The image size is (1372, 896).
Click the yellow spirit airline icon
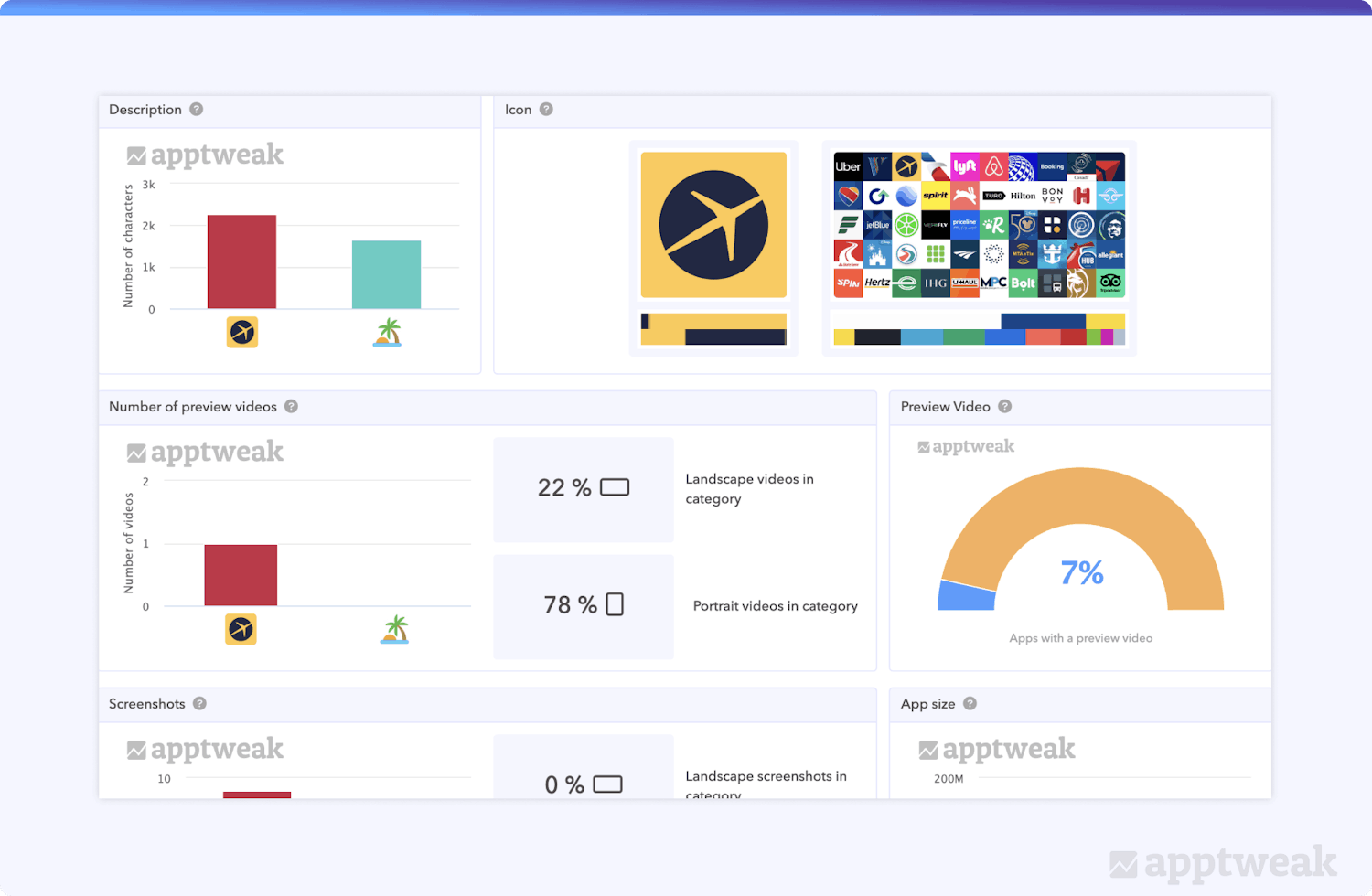(x=936, y=196)
